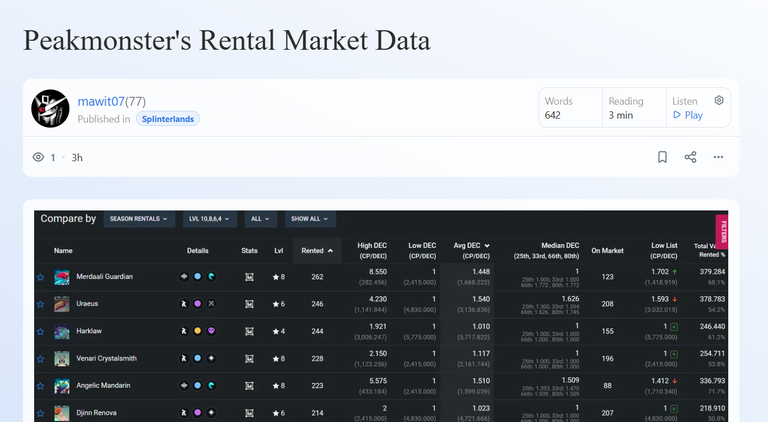Open Merdaali Guardian card thumbnail
The height and width of the screenshot is (422, 768).
pyautogui.click(x=62, y=277)
